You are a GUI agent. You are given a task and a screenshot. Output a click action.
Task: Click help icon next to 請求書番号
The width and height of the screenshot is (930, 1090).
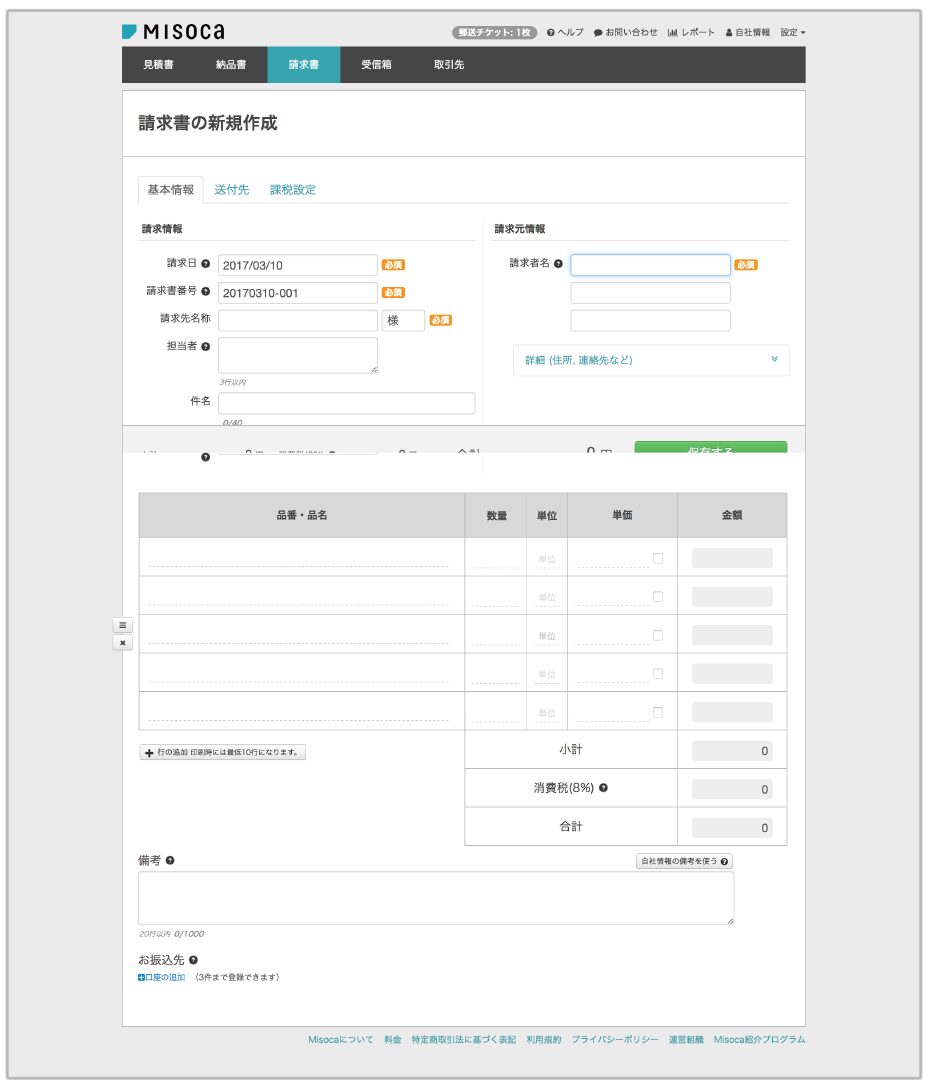206,292
